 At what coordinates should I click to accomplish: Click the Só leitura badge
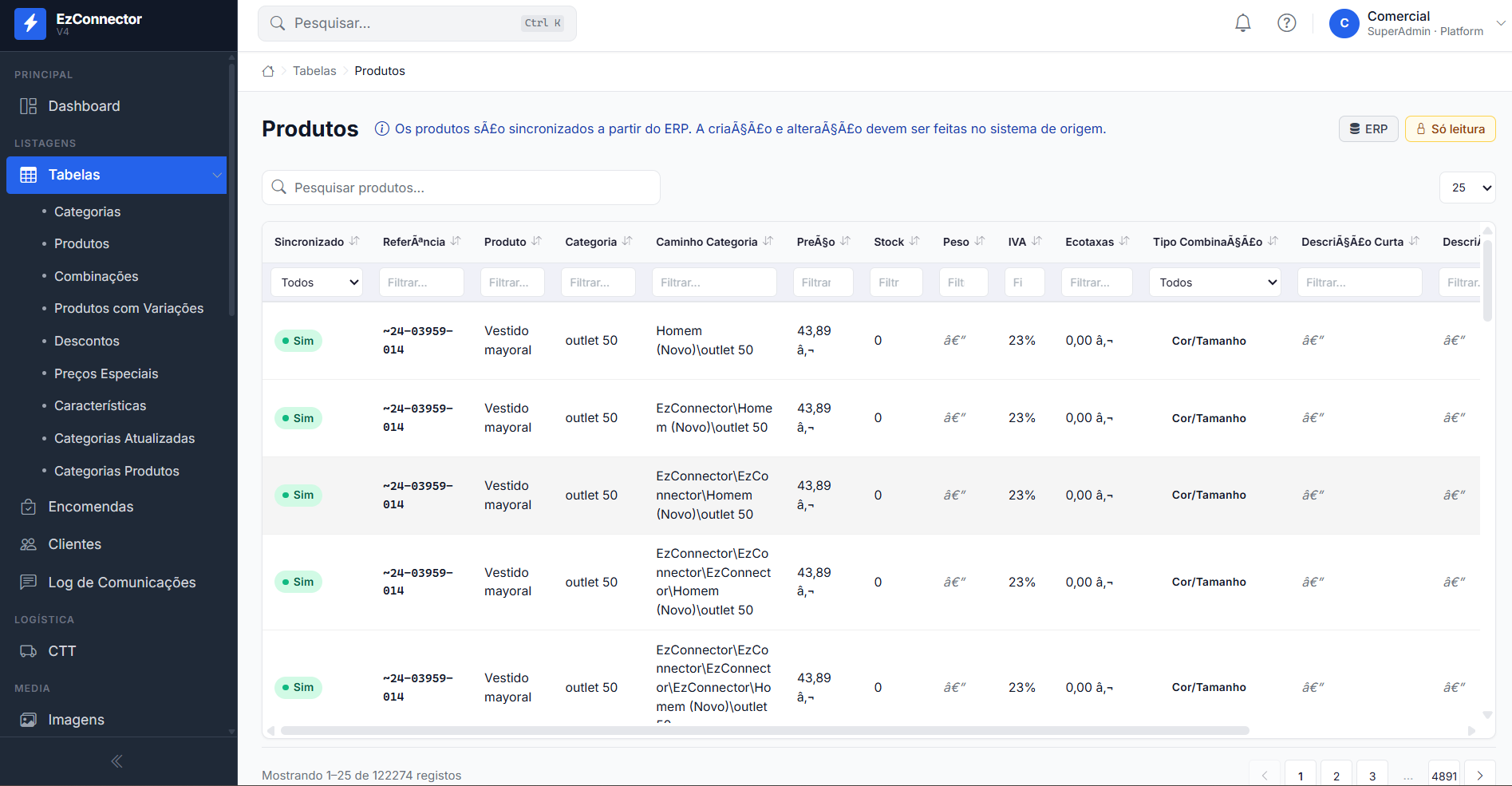click(1450, 128)
